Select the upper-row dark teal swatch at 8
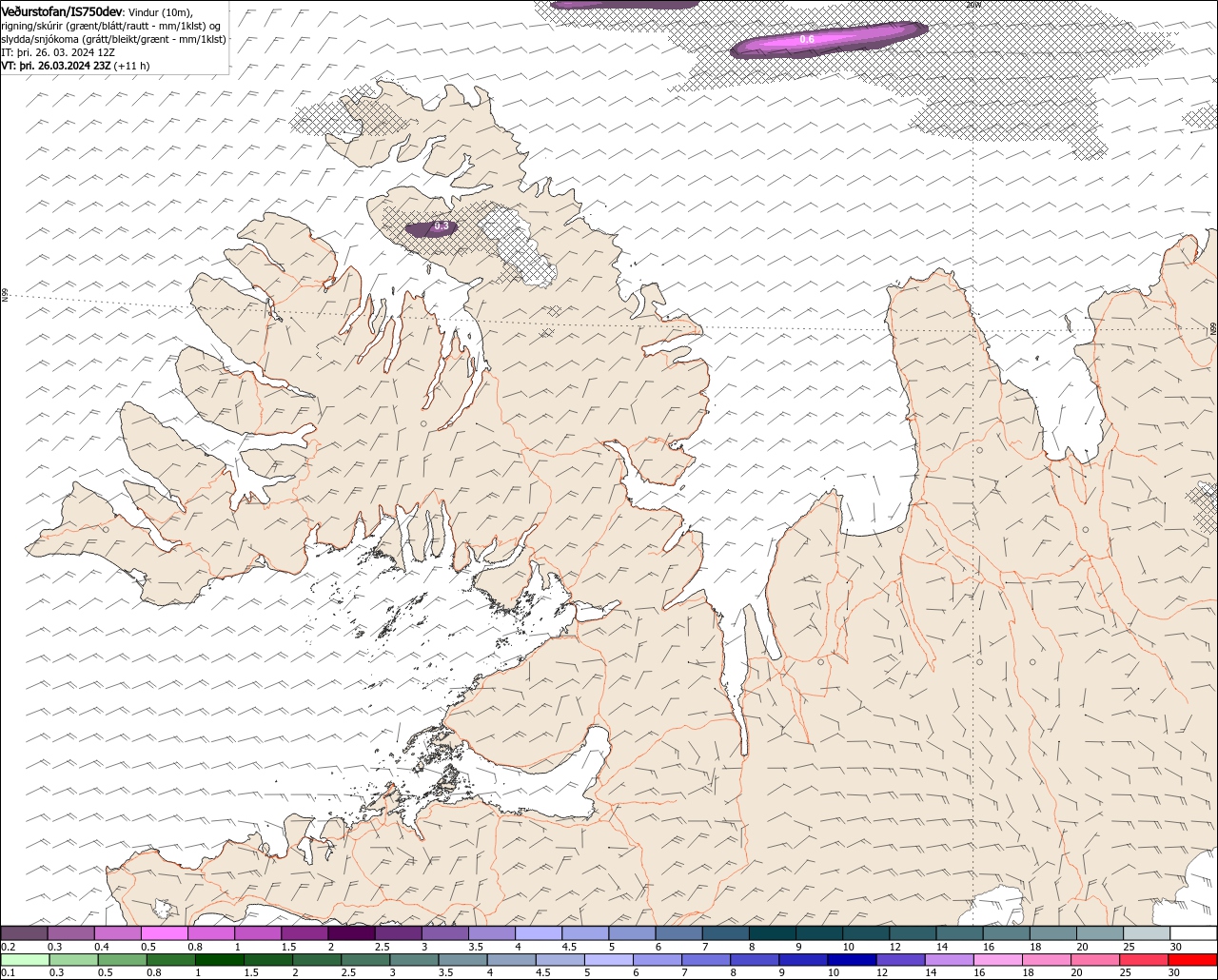The image size is (1218, 980). point(772,933)
